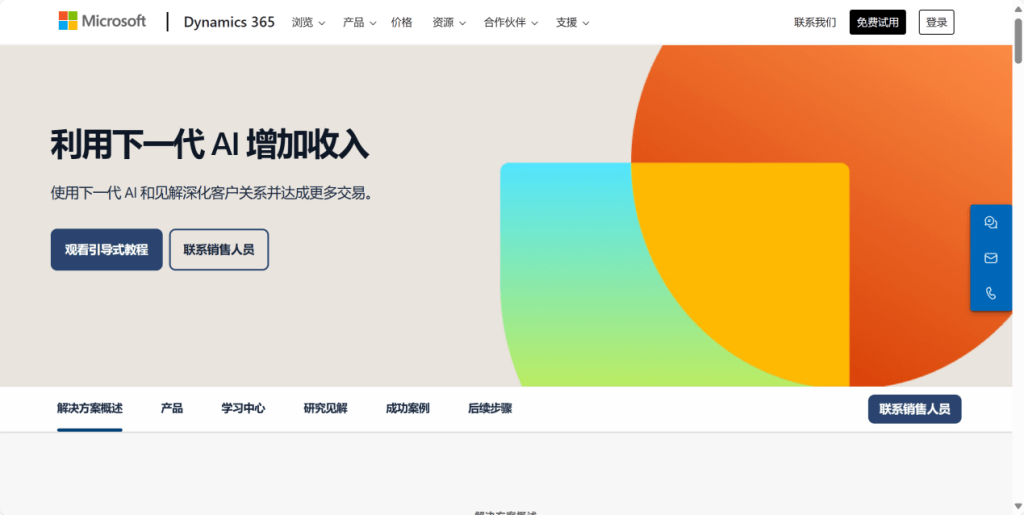Viewport: 1024px width, 515px height.
Task: Click the 联系我们 link
Action: 815,22
